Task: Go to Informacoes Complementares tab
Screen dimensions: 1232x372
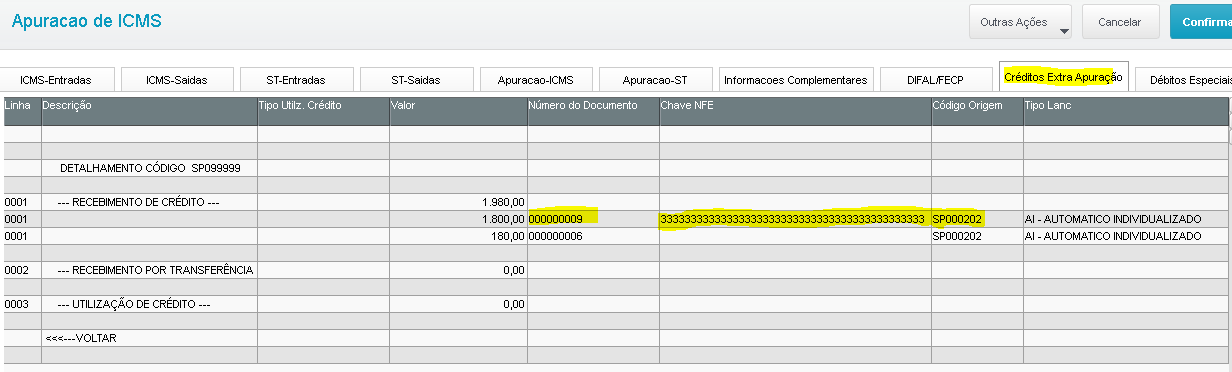Action: coord(796,80)
